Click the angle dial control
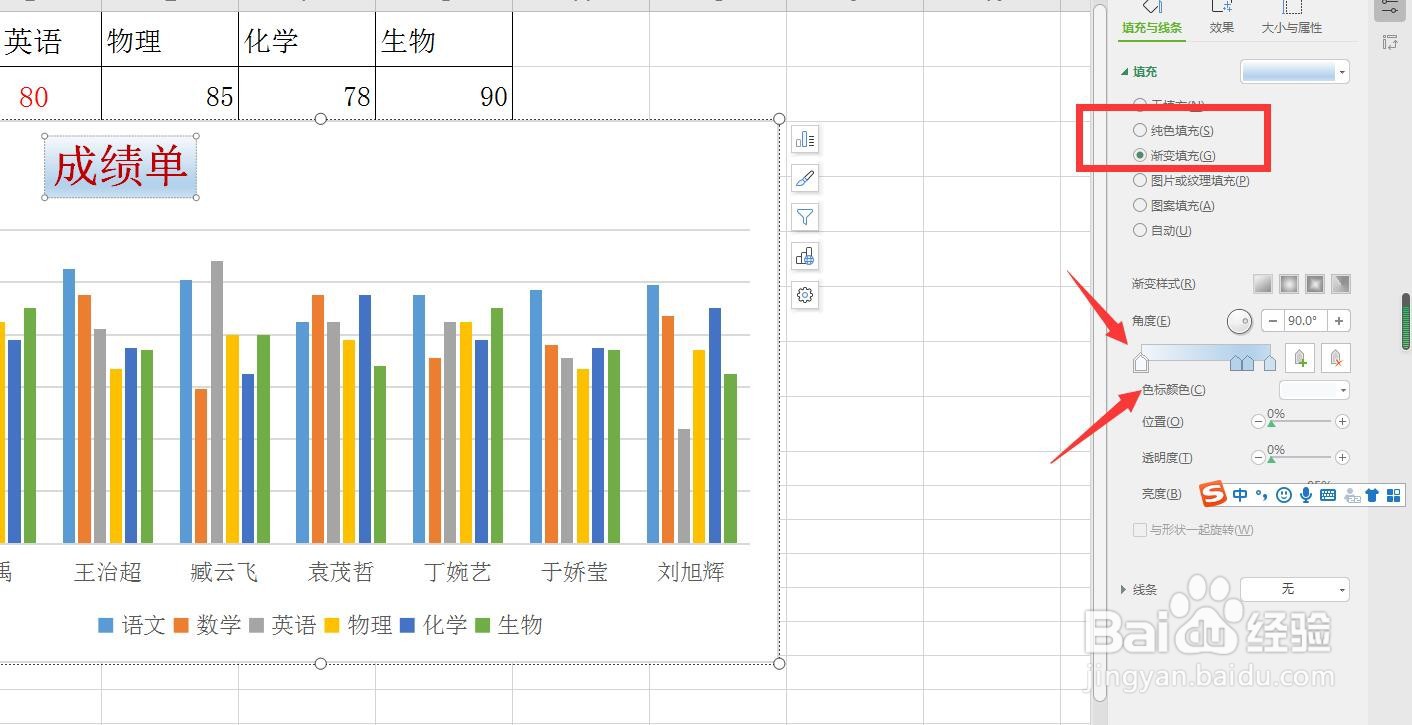 (1239, 321)
